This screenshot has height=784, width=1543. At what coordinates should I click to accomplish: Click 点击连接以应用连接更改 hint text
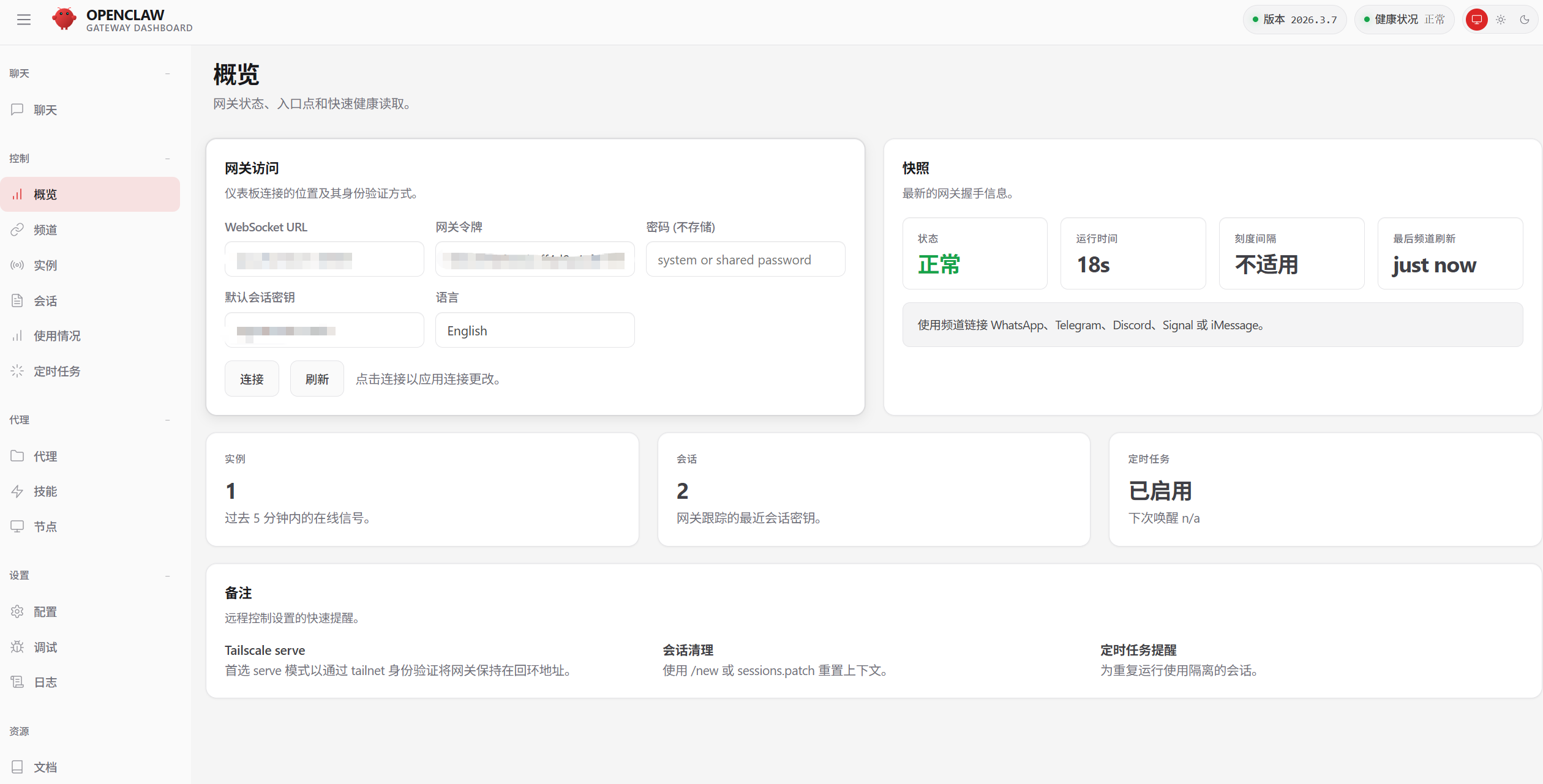pos(429,379)
